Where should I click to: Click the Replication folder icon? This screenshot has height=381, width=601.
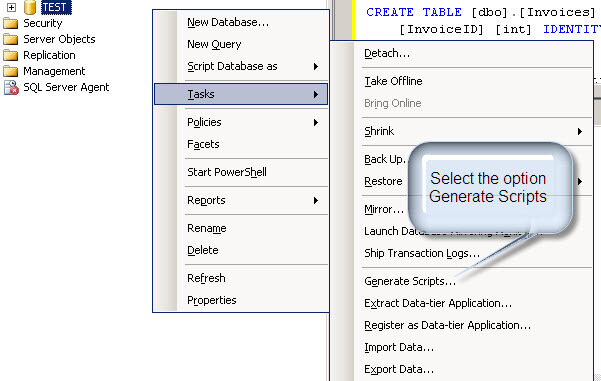[10, 56]
